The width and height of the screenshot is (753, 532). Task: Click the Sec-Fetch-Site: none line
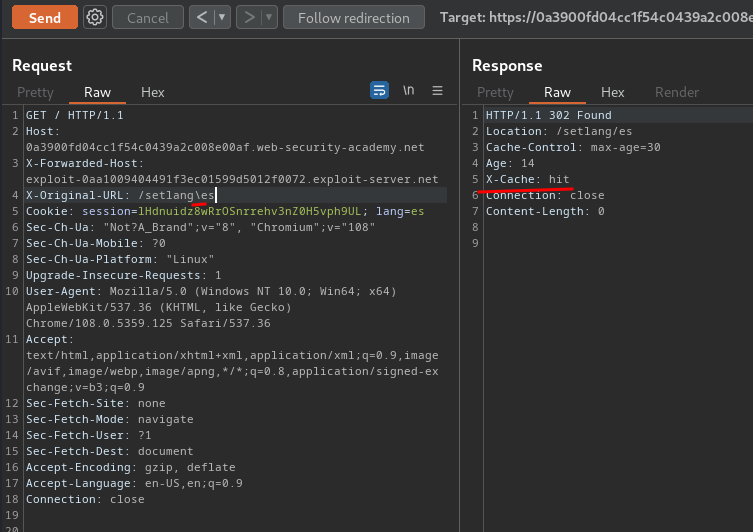click(x=96, y=403)
